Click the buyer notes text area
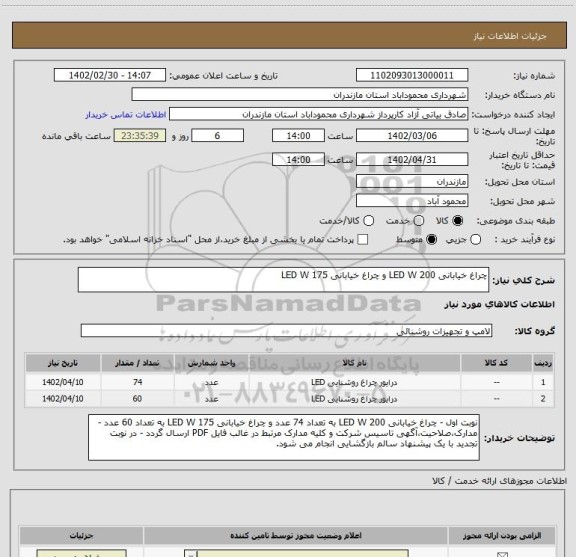Screen dimensions: 576x557 click(x=284, y=437)
